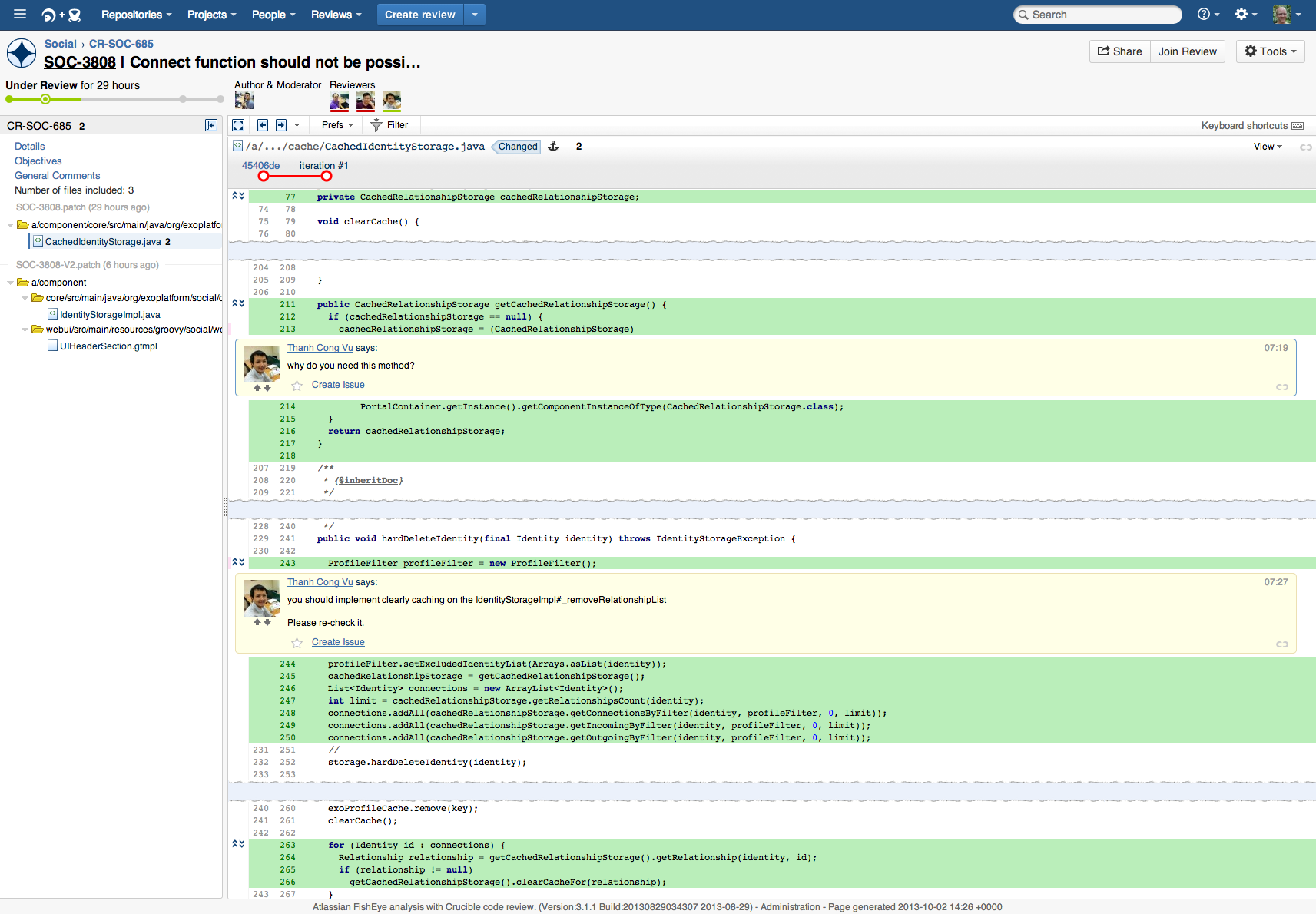The width and height of the screenshot is (1316, 914).
Task: Open the General Comments link
Action: coord(58,175)
